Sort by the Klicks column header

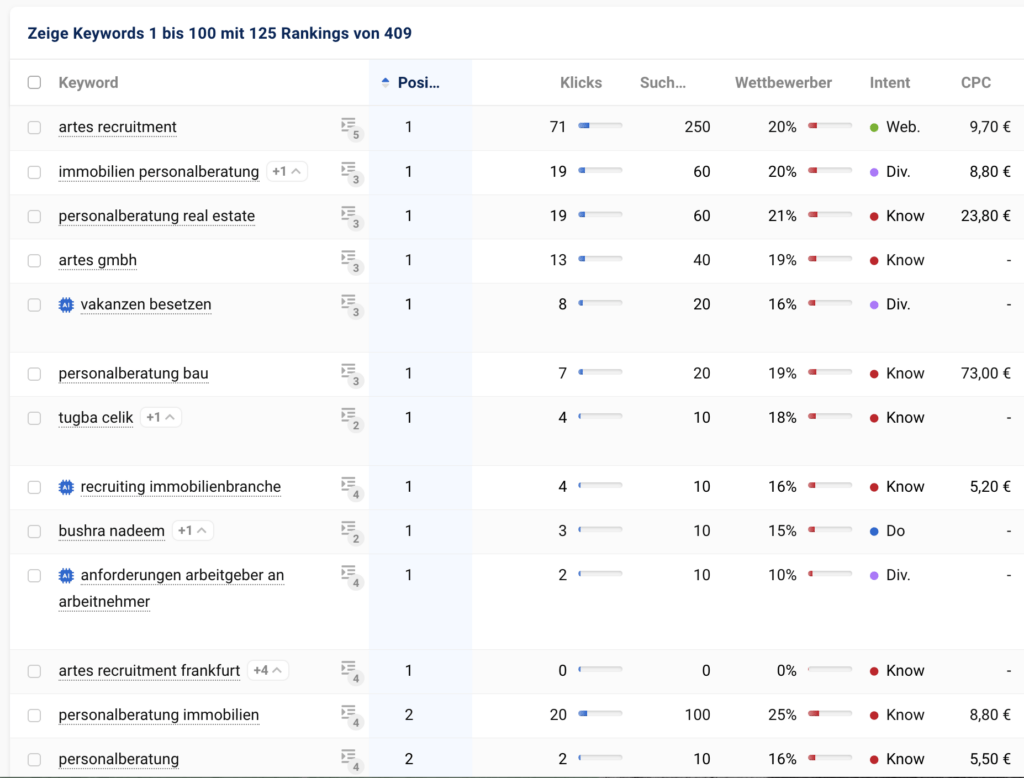coord(581,82)
